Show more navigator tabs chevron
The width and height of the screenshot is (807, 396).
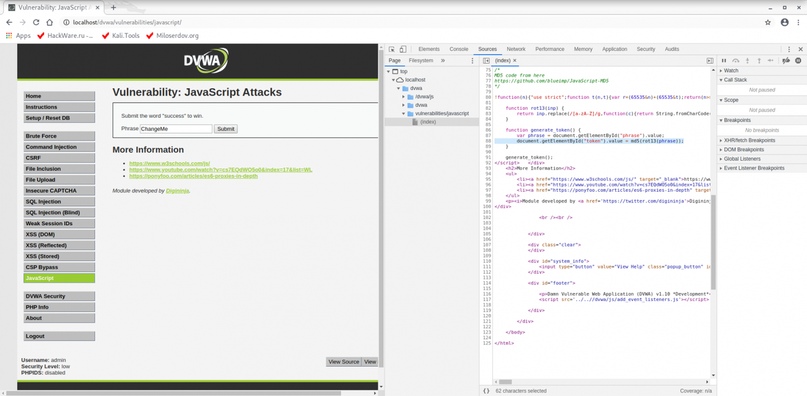point(443,60)
